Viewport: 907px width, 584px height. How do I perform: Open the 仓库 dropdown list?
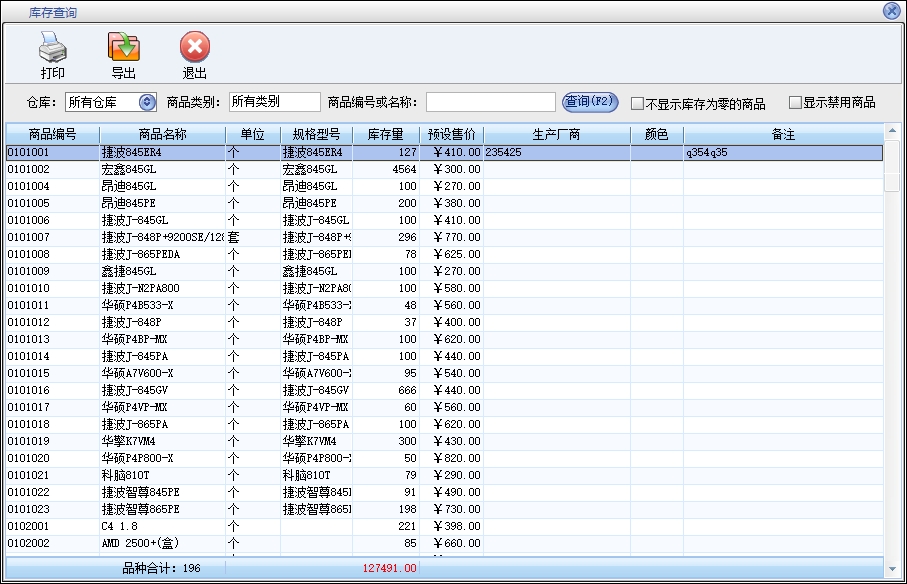[147, 102]
